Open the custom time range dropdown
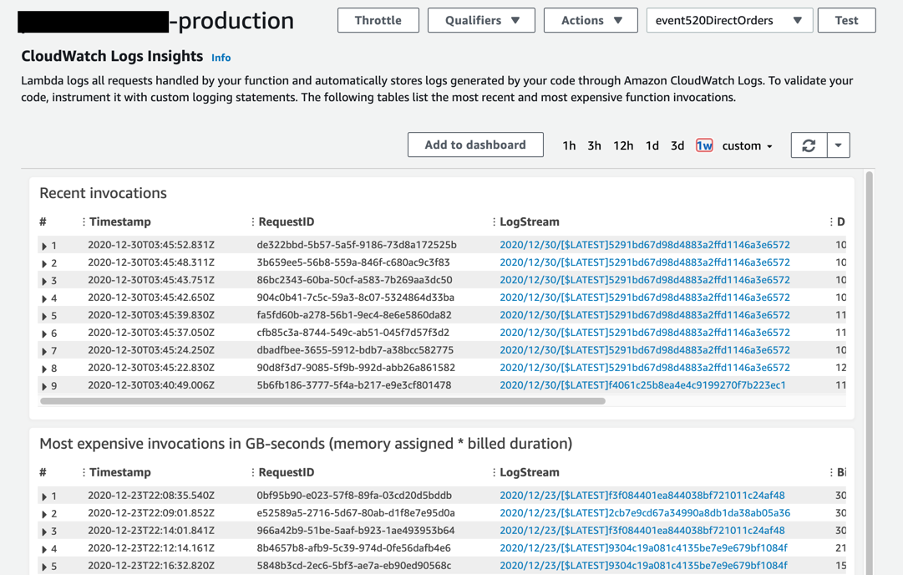 coord(747,146)
